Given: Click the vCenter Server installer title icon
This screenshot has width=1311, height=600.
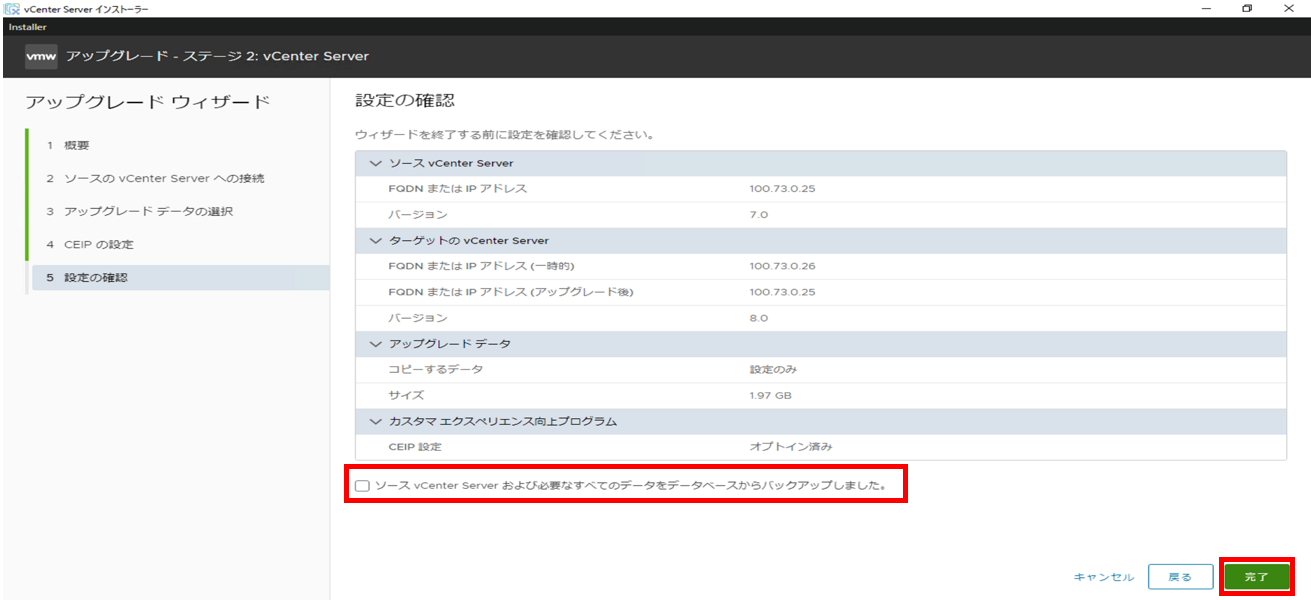Looking at the screenshot, I should coord(12,8).
